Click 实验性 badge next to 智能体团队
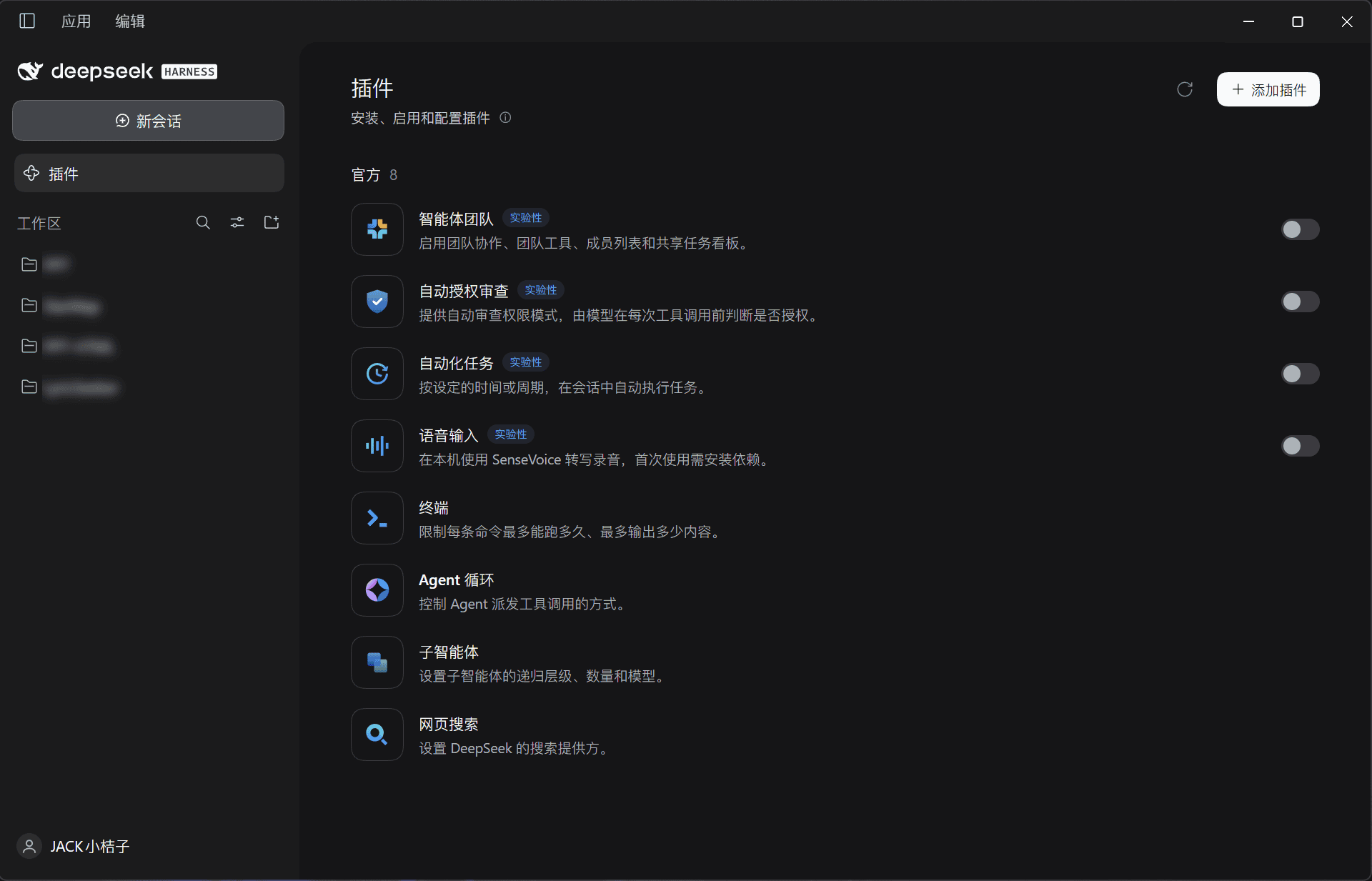The image size is (1372, 881). (x=525, y=218)
